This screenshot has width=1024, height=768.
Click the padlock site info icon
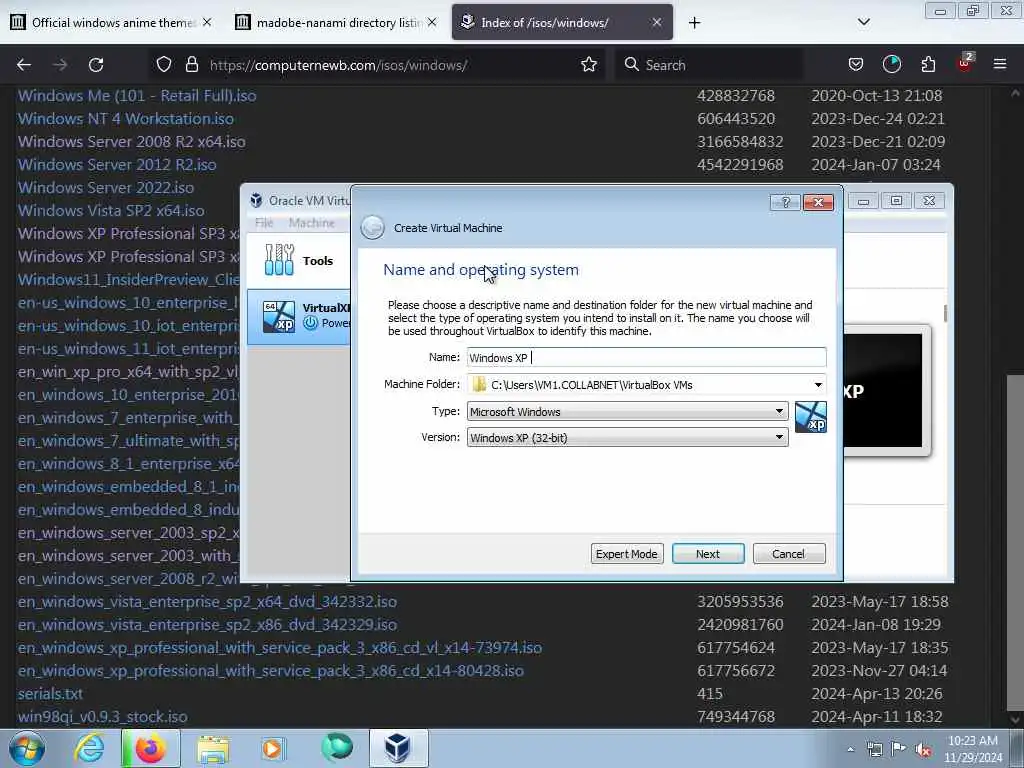point(191,64)
